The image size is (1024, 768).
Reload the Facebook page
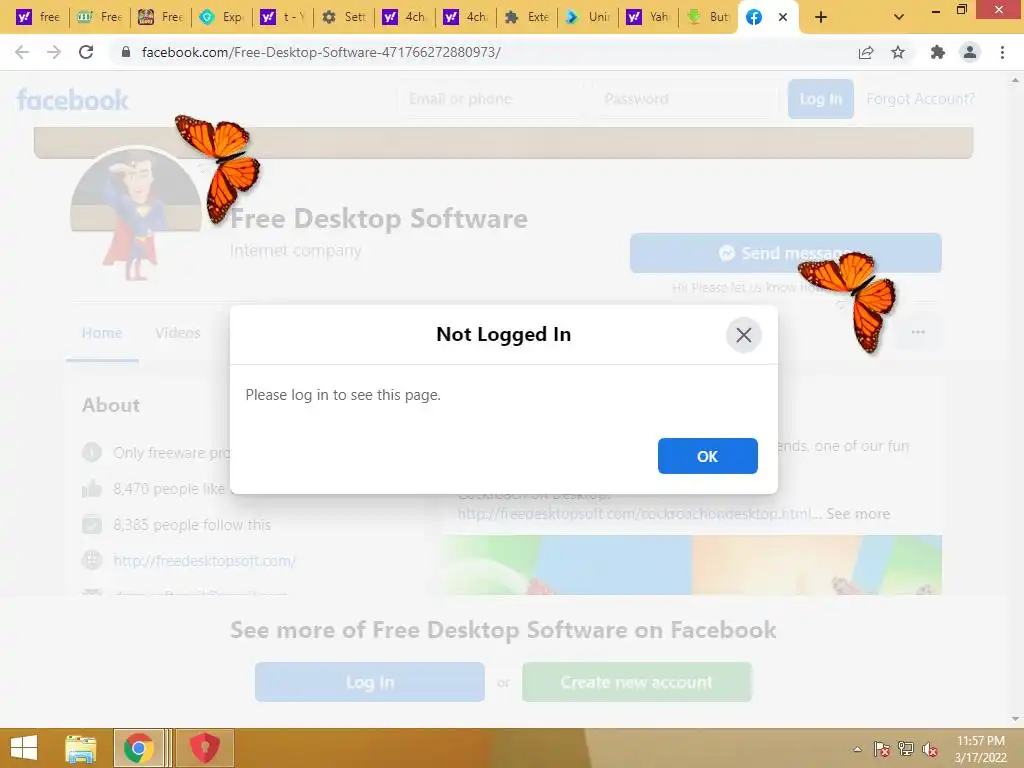[86, 52]
